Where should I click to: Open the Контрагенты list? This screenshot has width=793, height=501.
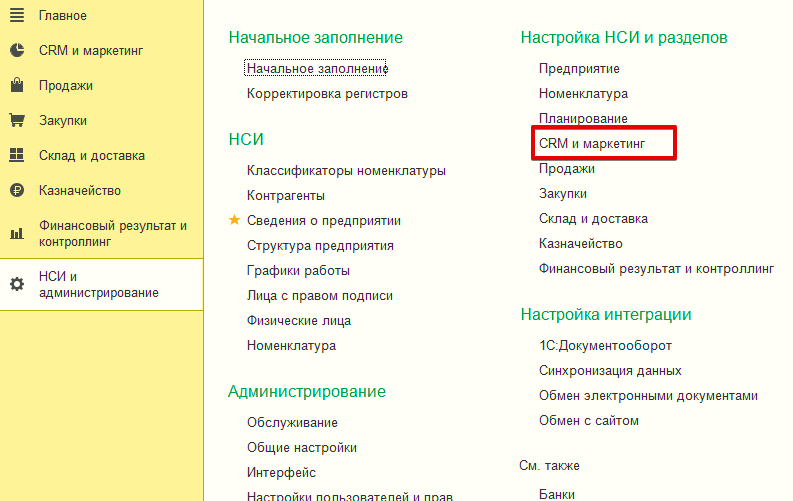[x=286, y=195]
